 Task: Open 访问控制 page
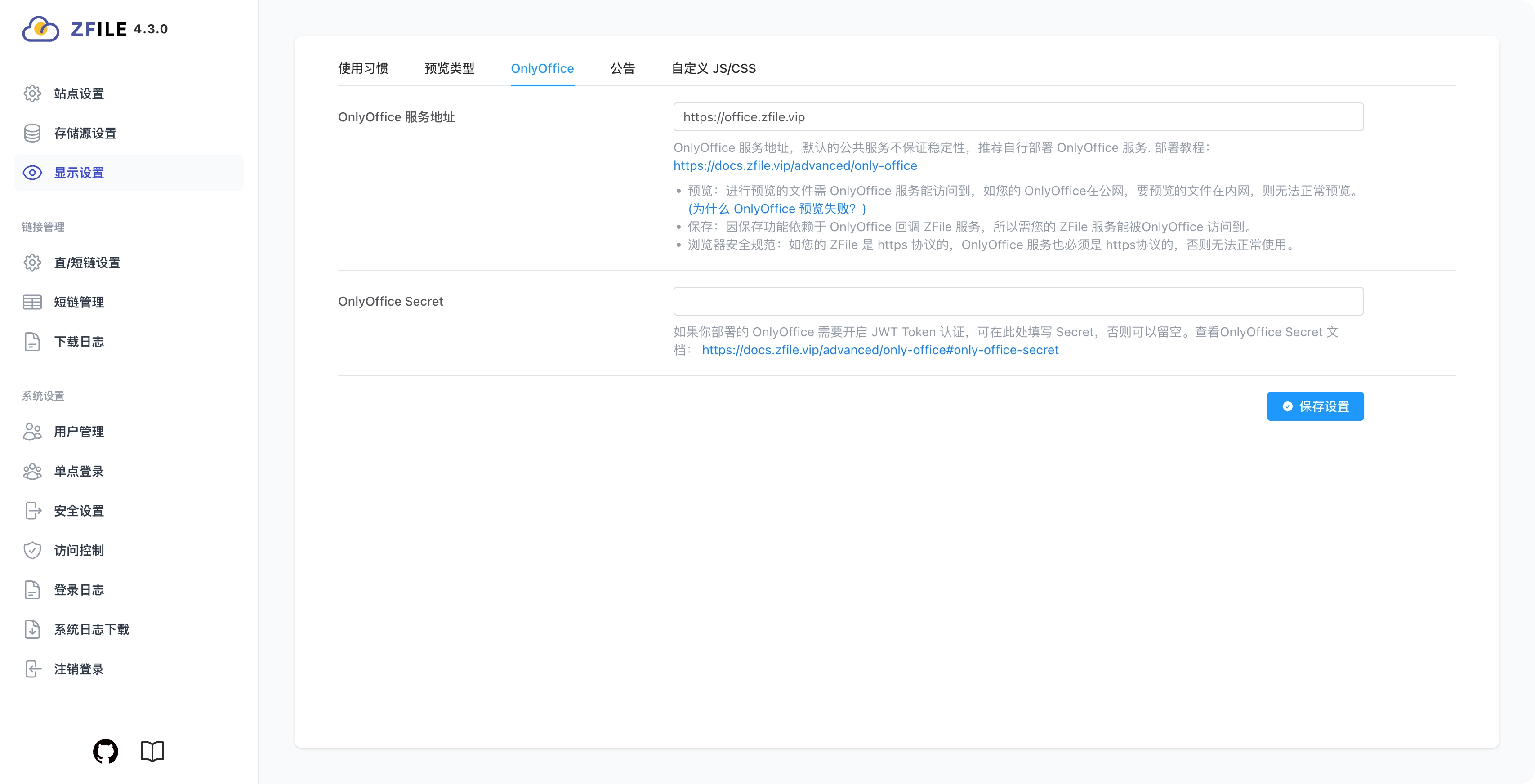(129, 551)
